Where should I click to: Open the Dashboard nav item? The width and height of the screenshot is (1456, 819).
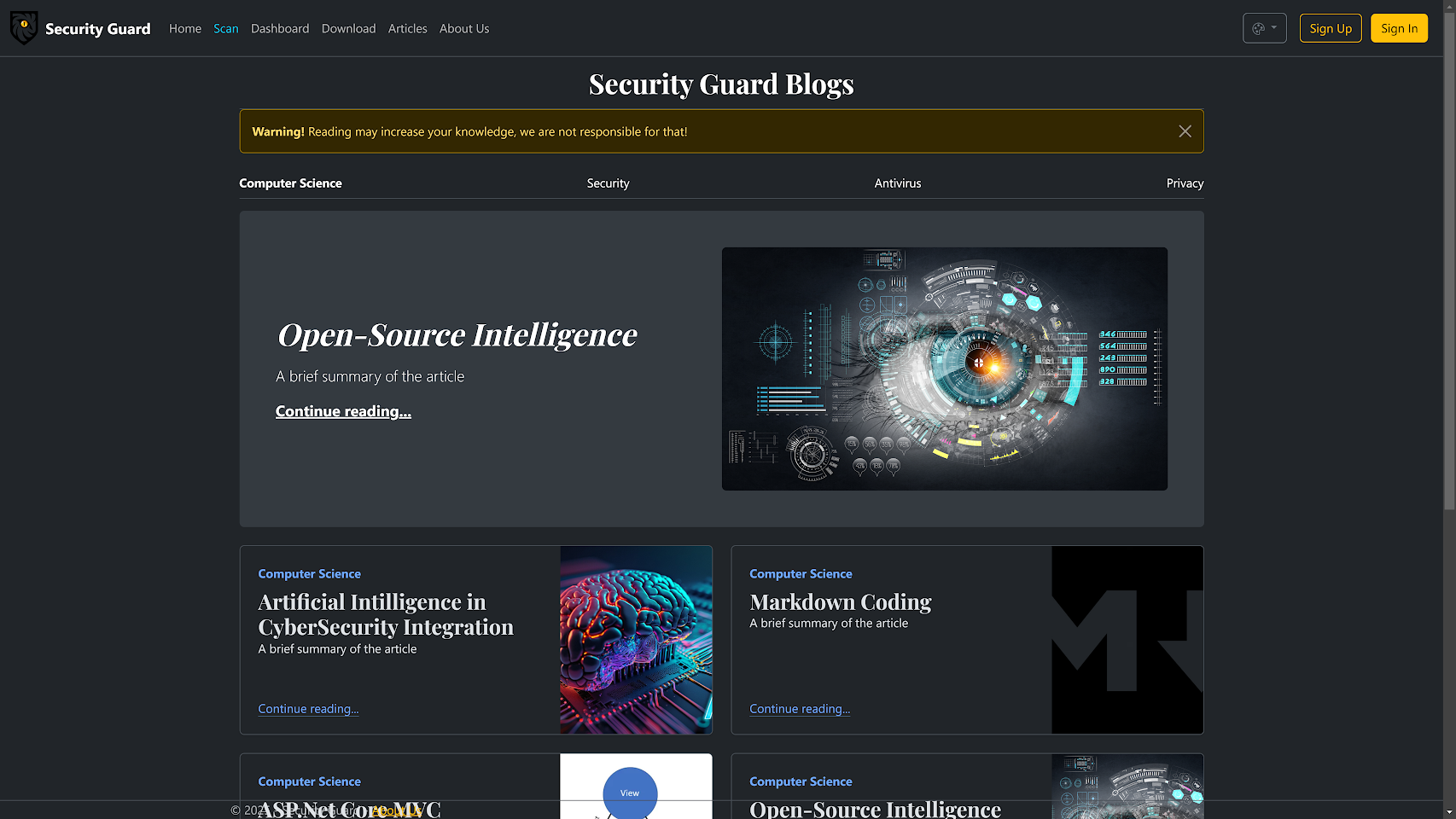[280, 28]
